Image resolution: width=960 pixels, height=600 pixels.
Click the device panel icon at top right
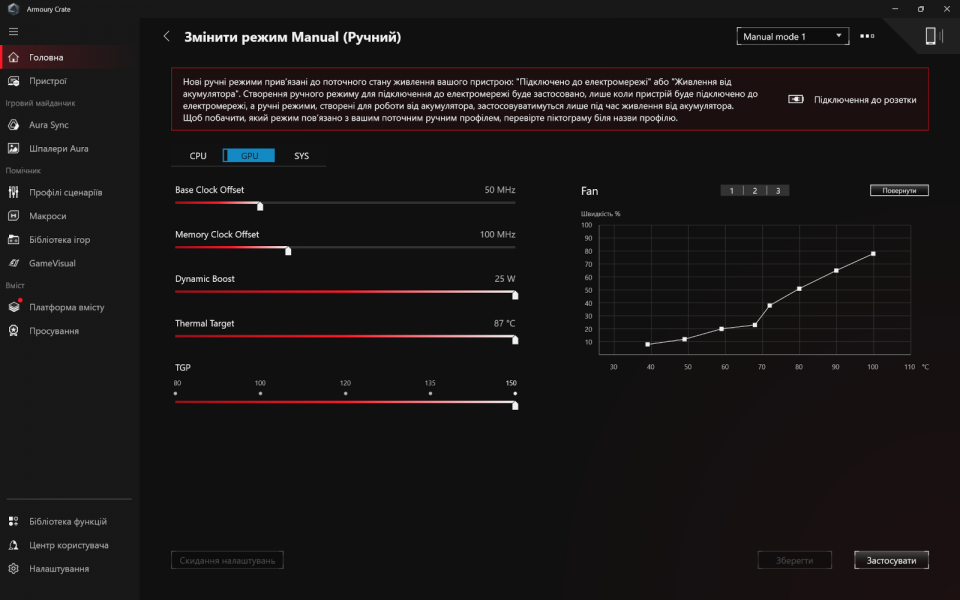point(932,36)
